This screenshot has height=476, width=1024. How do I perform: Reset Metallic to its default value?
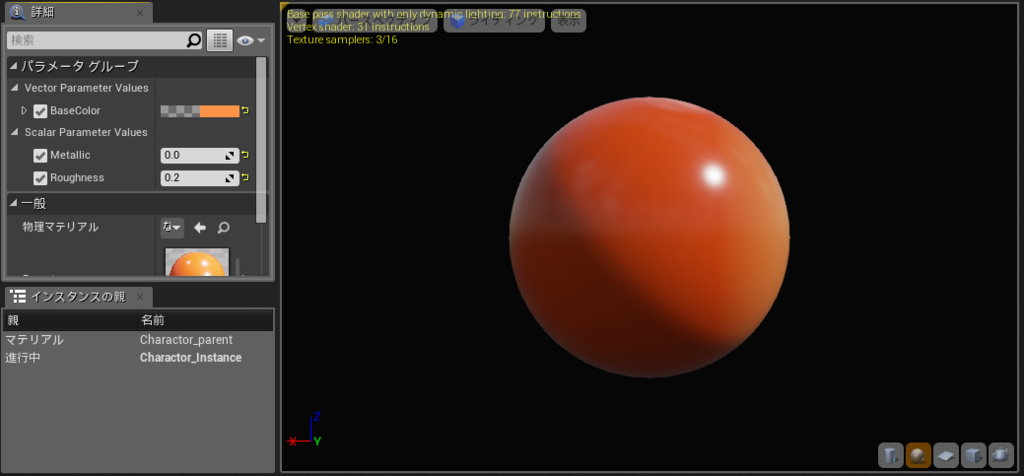246,155
